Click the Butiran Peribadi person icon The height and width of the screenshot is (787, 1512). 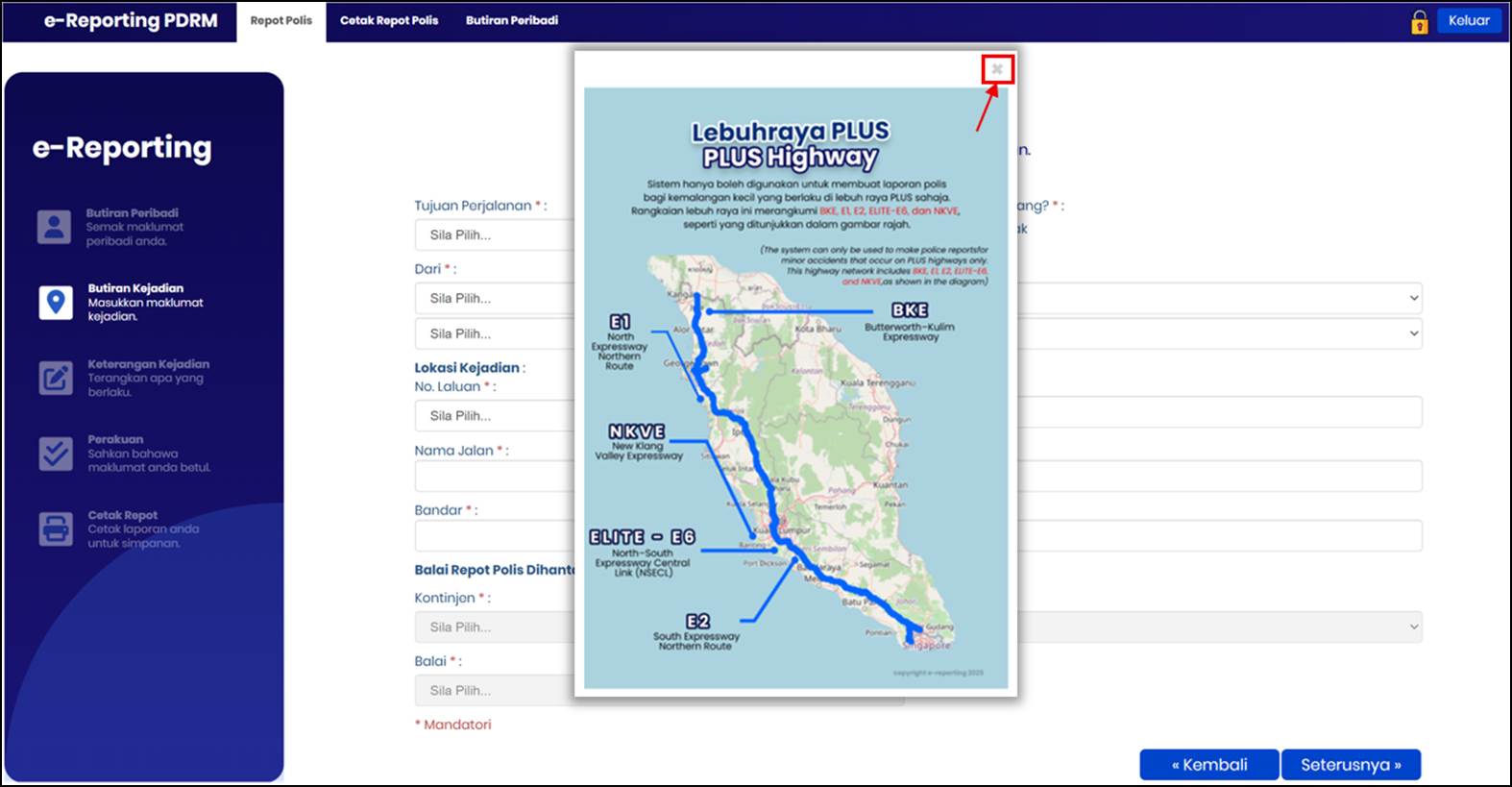tap(55, 227)
